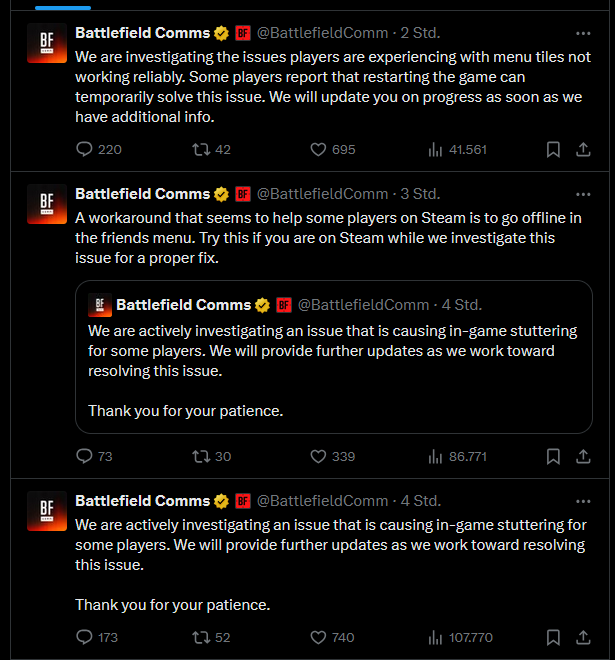
Task: Like the menu tiles issue tweet
Action: pyautogui.click(x=319, y=150)
